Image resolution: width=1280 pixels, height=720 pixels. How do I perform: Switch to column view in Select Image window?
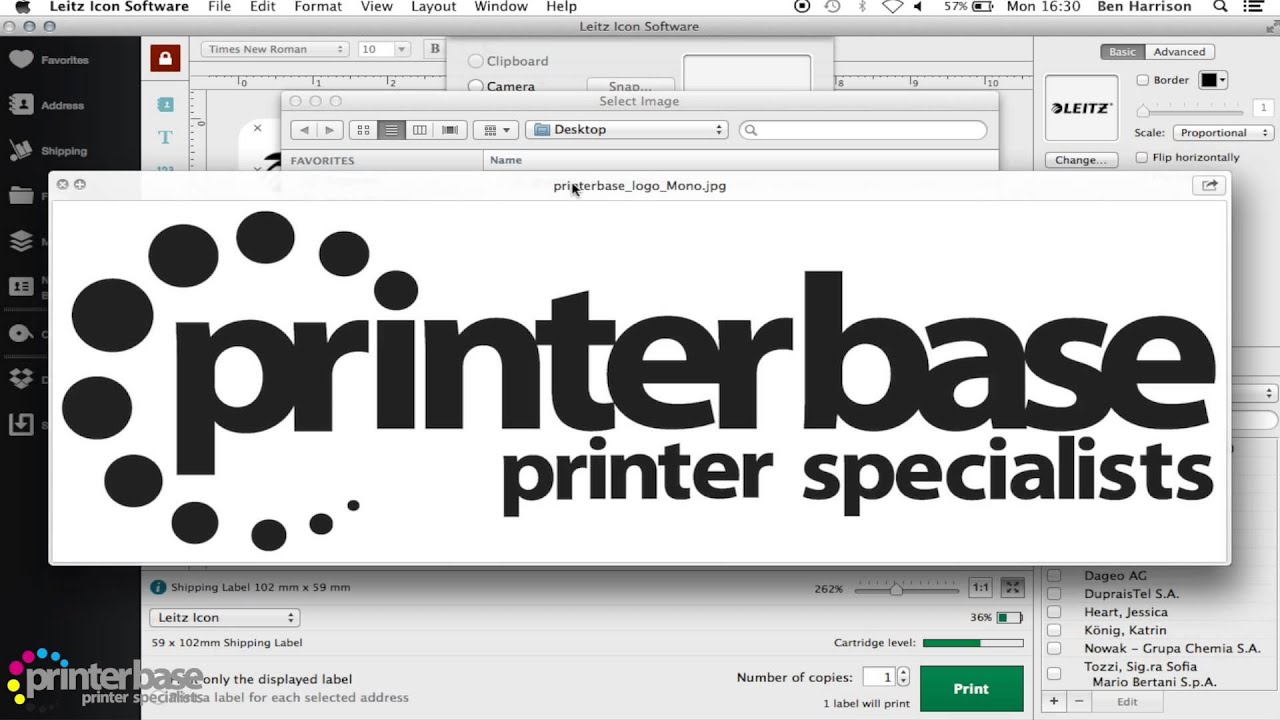tap(420, 129)
